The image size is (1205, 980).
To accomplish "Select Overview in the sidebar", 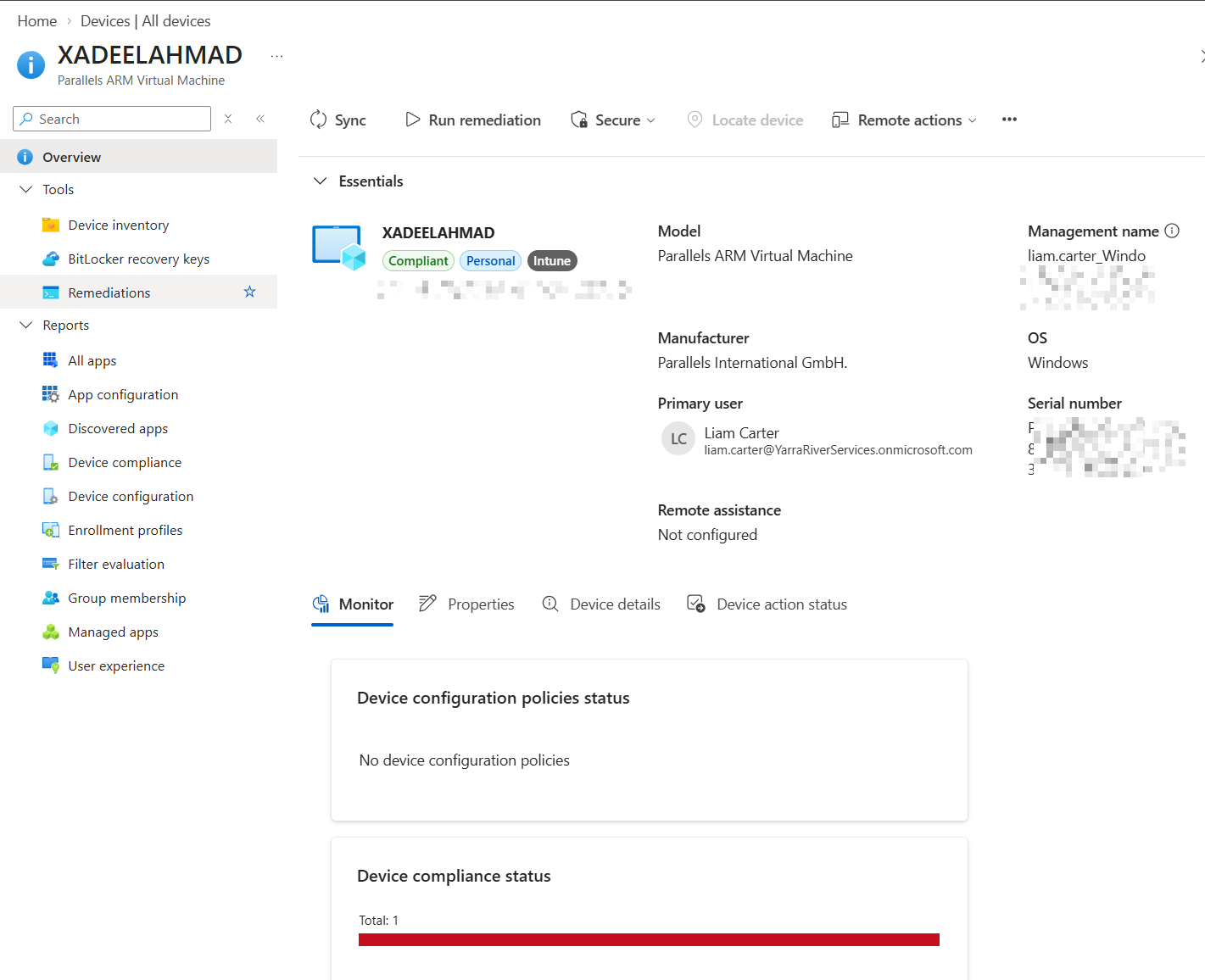I will click(138, 157).
